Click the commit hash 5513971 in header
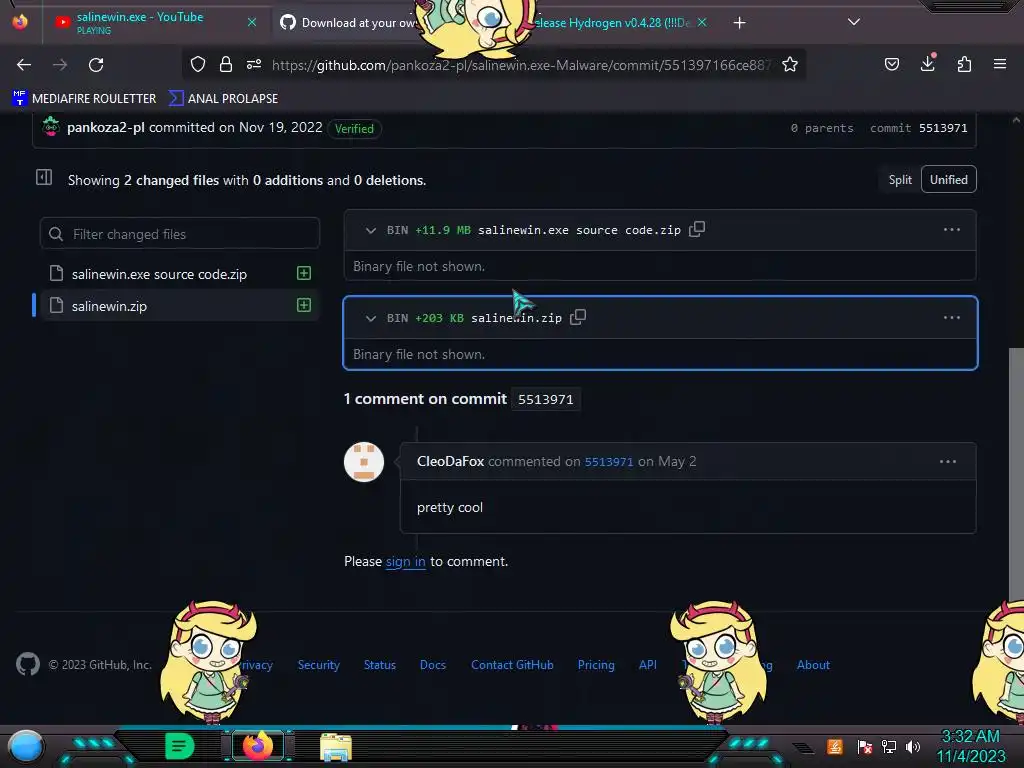Screen dimensions: 1024x768 click(x=943, y=128)
